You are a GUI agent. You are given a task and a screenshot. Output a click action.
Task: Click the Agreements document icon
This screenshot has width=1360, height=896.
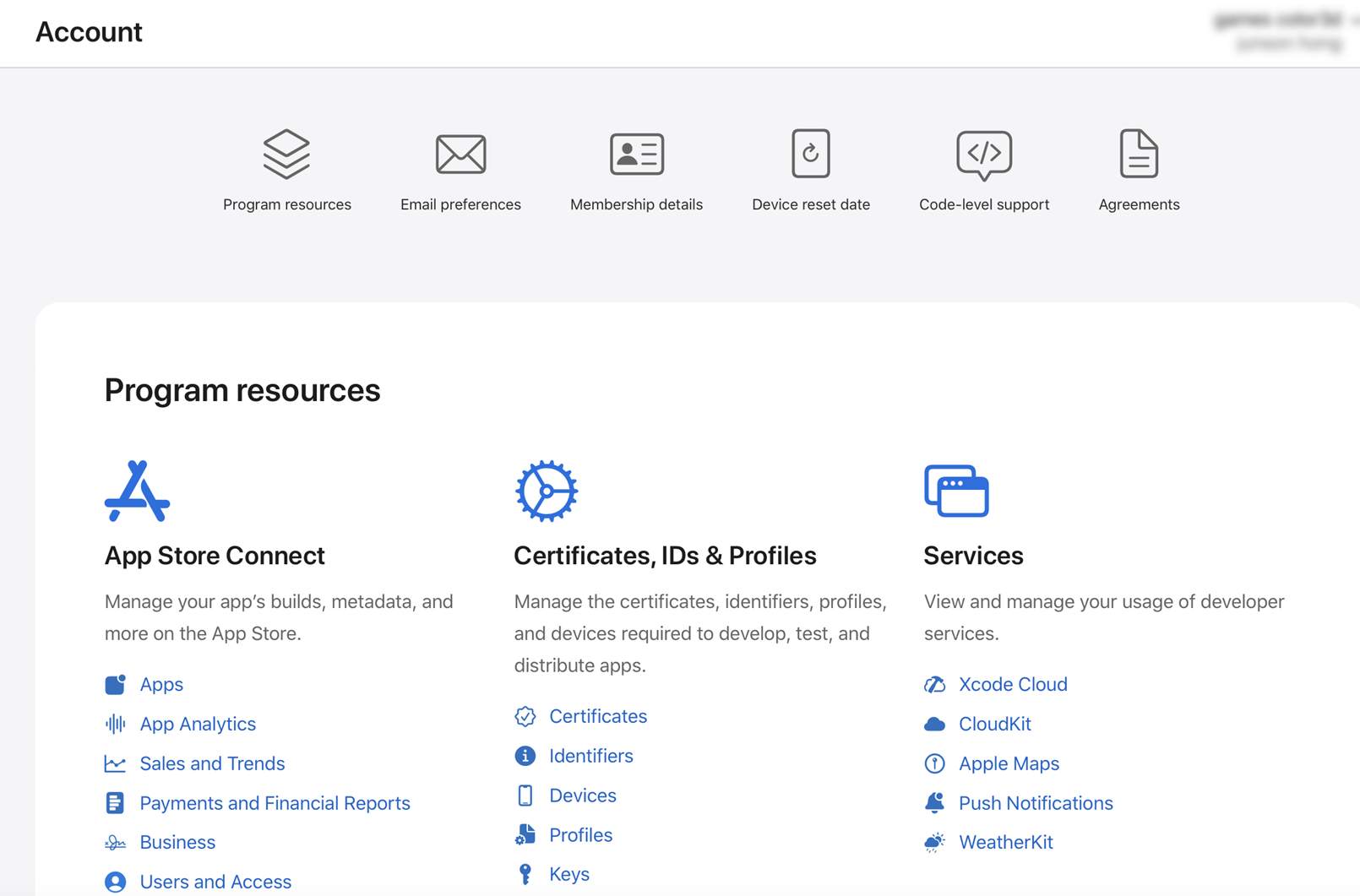click(1139, 154)
